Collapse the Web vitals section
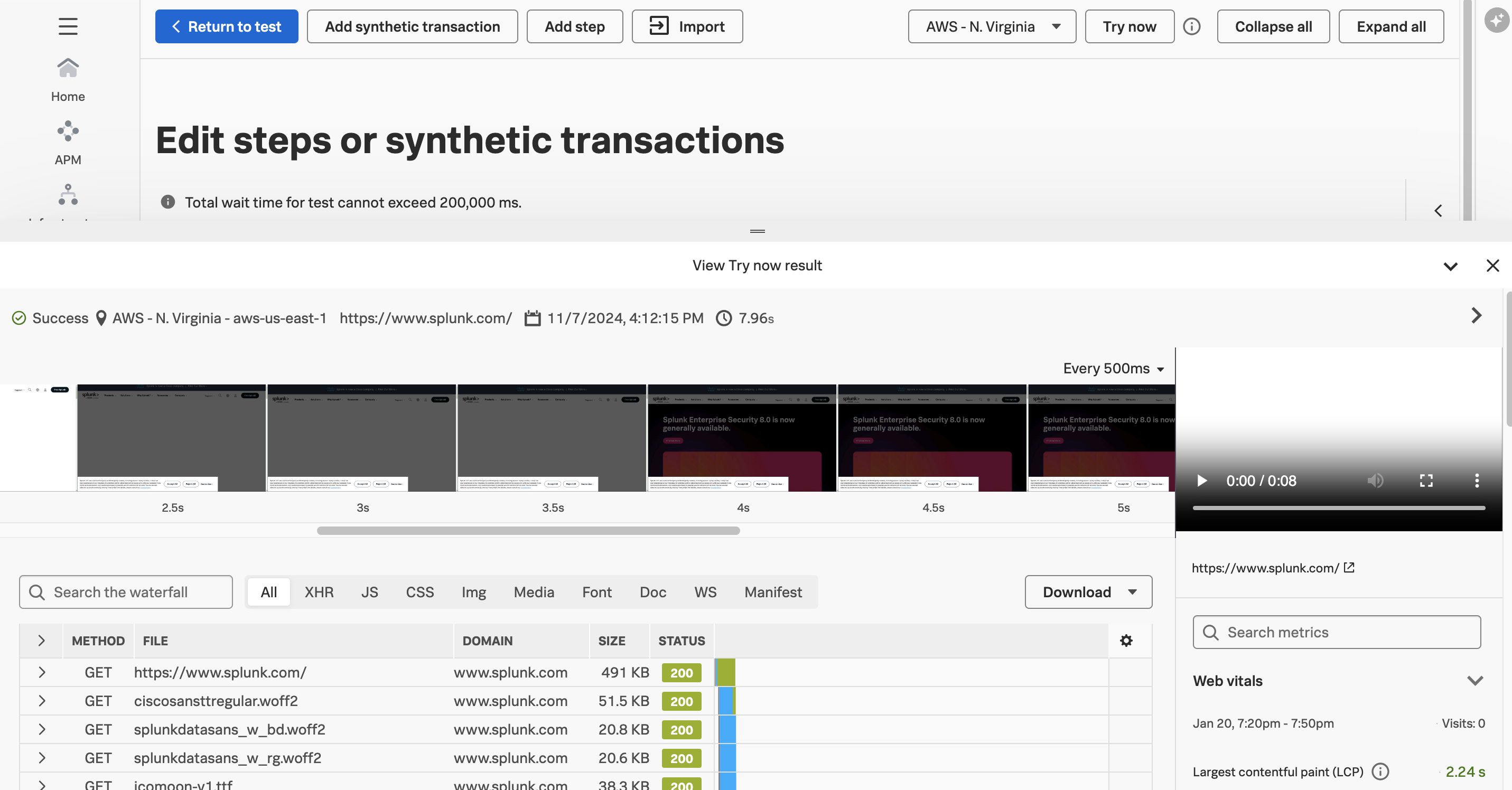Screen dimensions: 1512x790 click(x=1474, y=681)
